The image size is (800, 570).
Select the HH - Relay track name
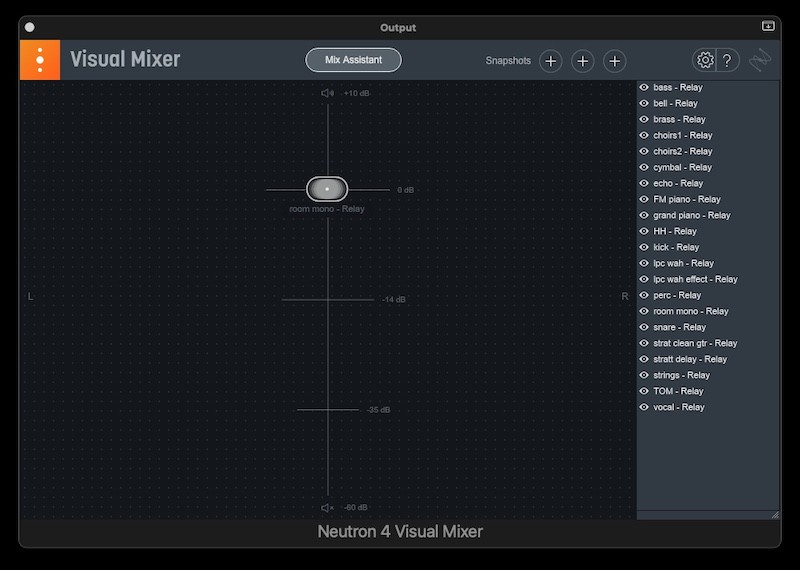[x=675, y=231]
